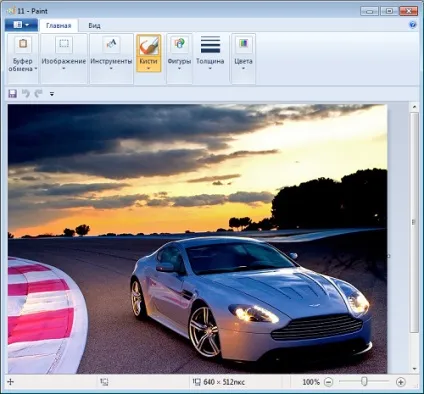Click the 100% zoom level text
This screenshot has width=424, height=394.
311,382
